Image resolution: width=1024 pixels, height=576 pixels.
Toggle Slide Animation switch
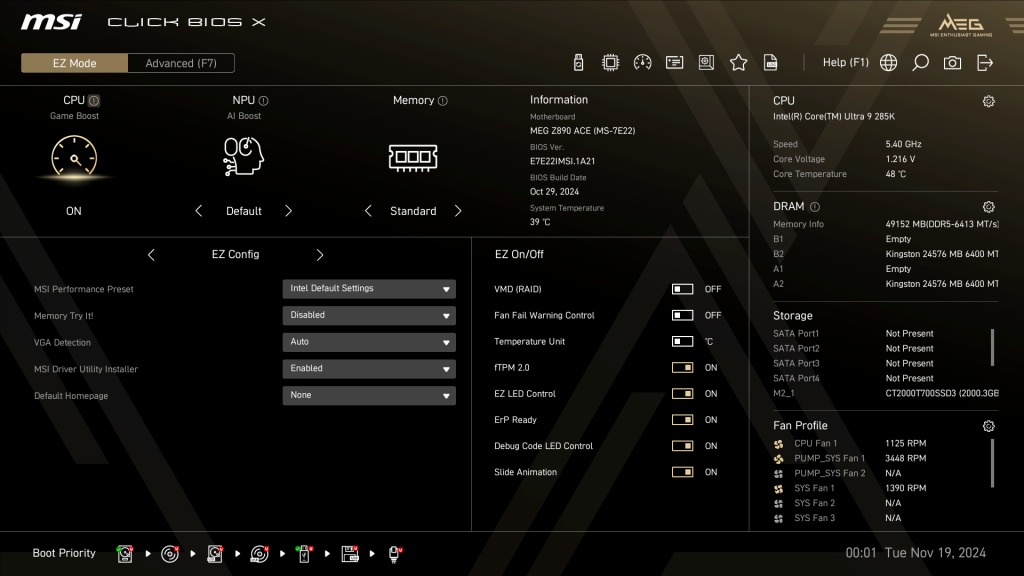point(682,472)
